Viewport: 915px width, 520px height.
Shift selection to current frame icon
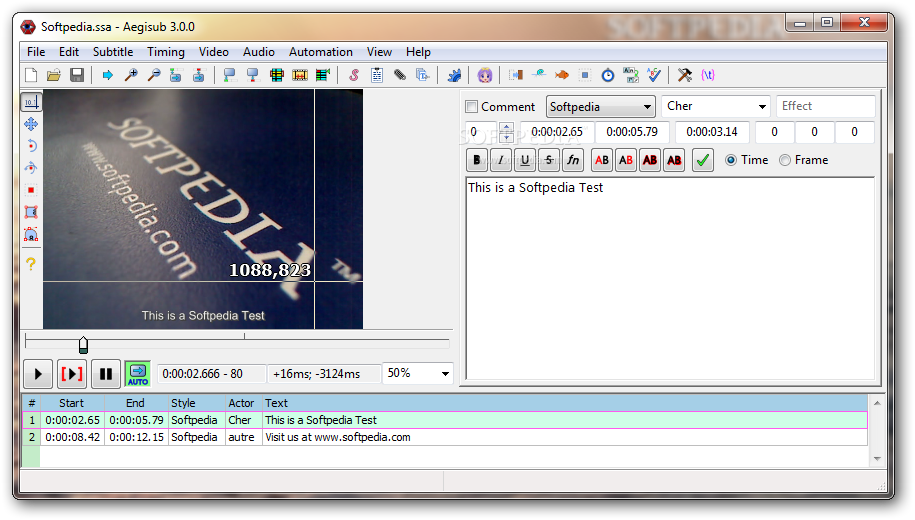tap(323, 75)
